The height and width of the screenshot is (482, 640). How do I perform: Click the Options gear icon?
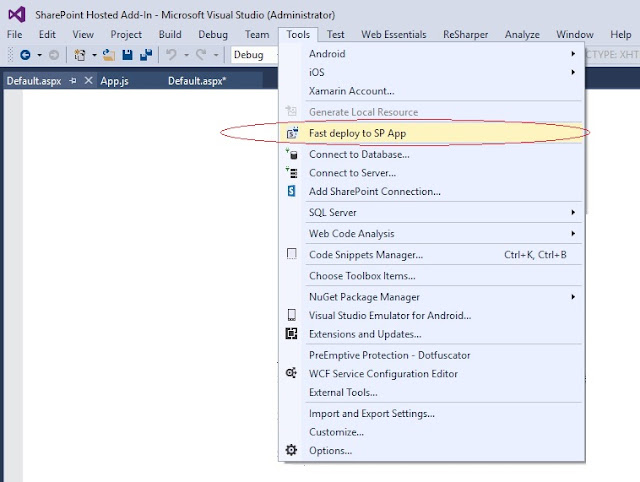(292, 450)
